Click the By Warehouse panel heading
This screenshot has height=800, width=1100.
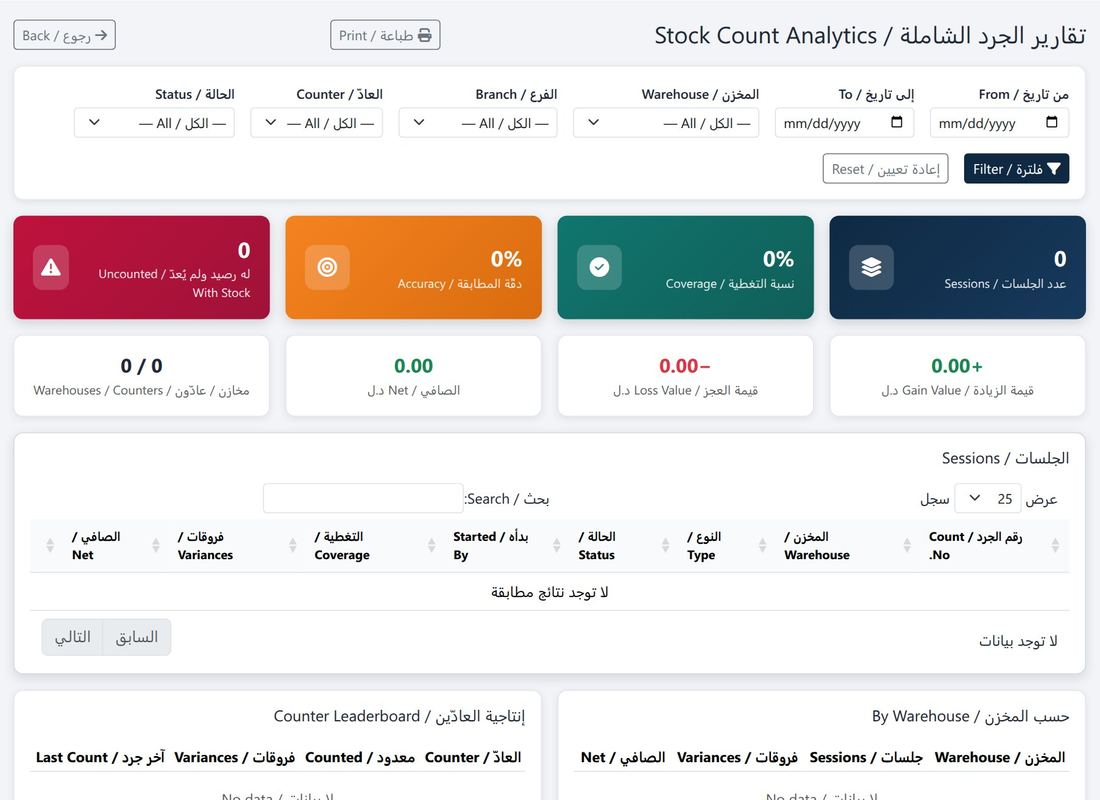point(970,716)
